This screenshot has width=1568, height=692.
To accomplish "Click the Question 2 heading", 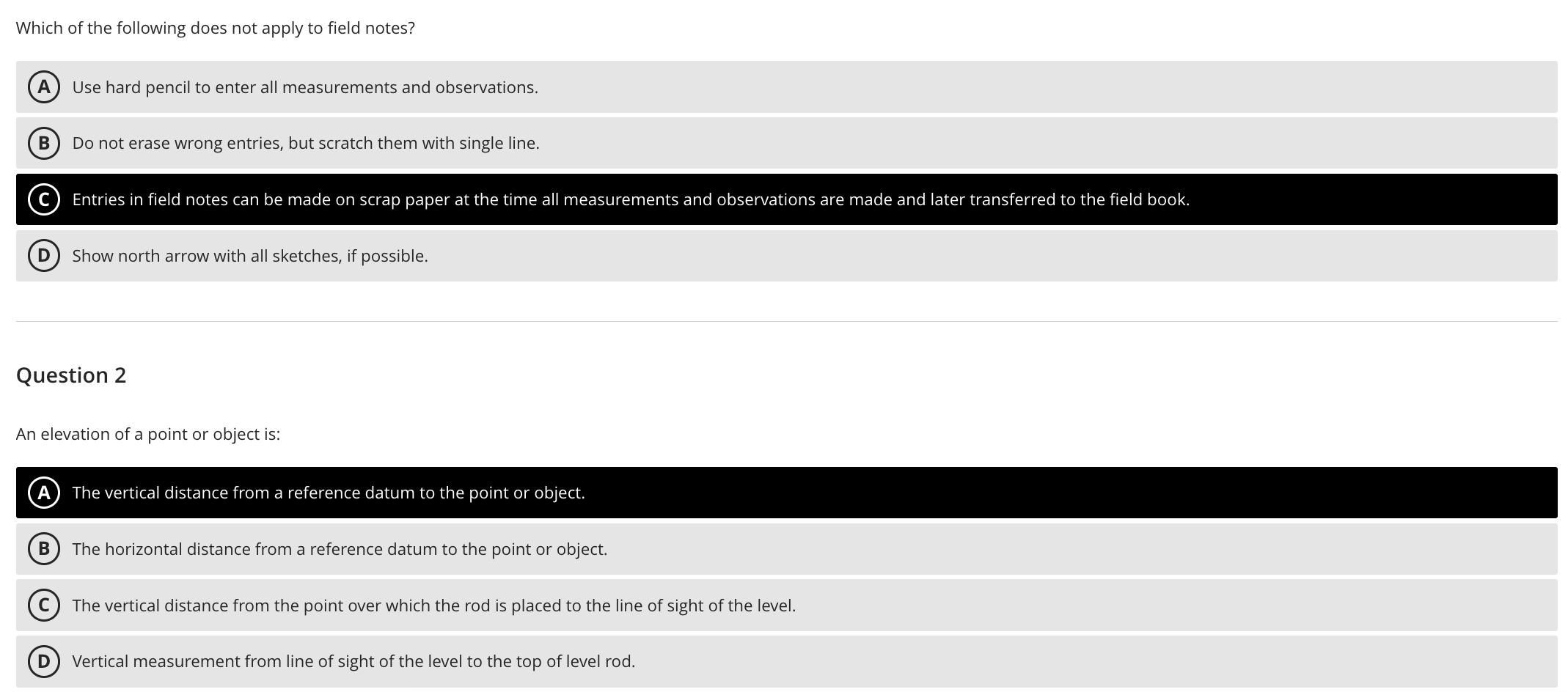I will [71, 375].
